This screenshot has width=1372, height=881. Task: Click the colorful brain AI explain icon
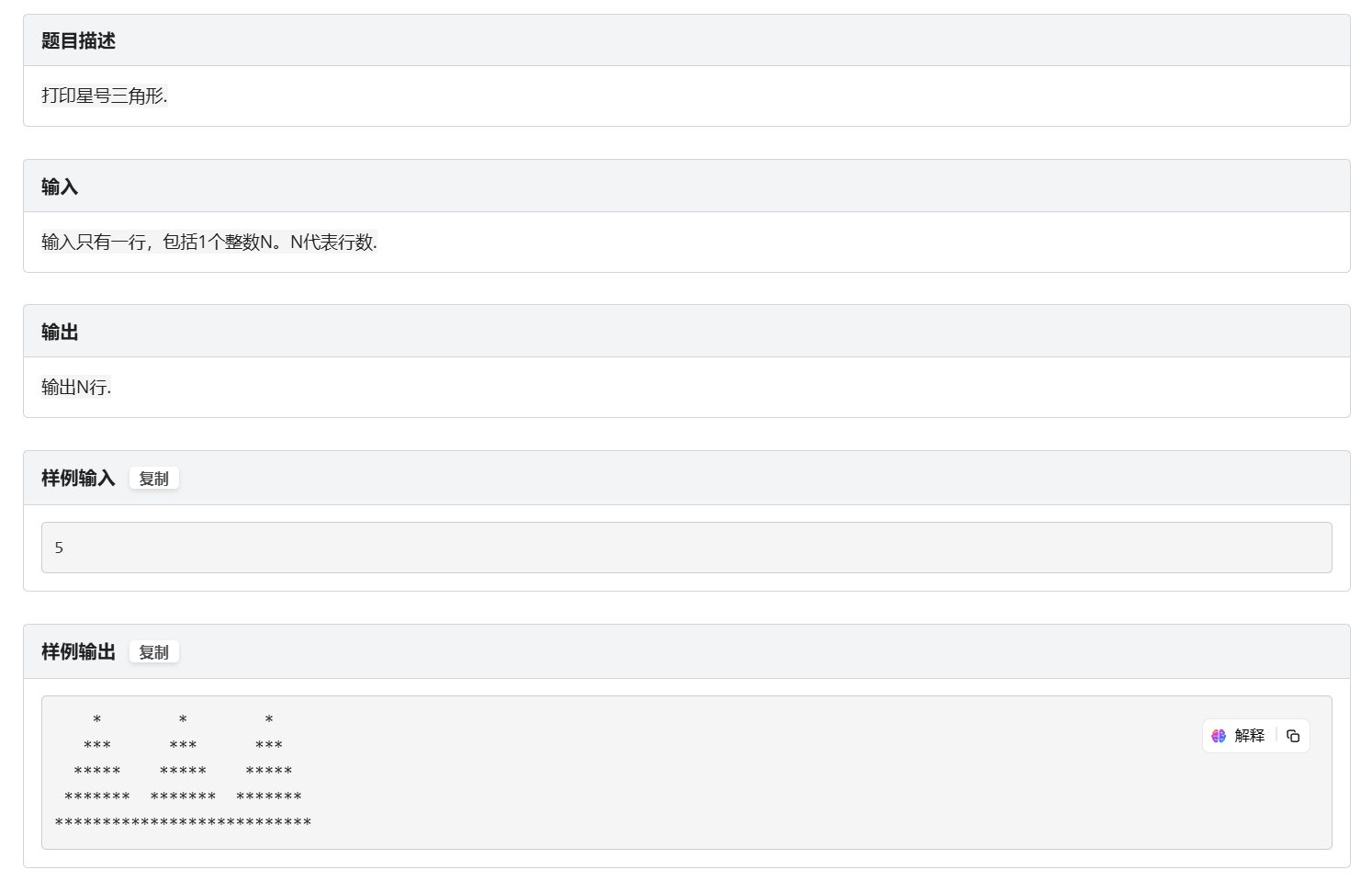click(1219, 736)
